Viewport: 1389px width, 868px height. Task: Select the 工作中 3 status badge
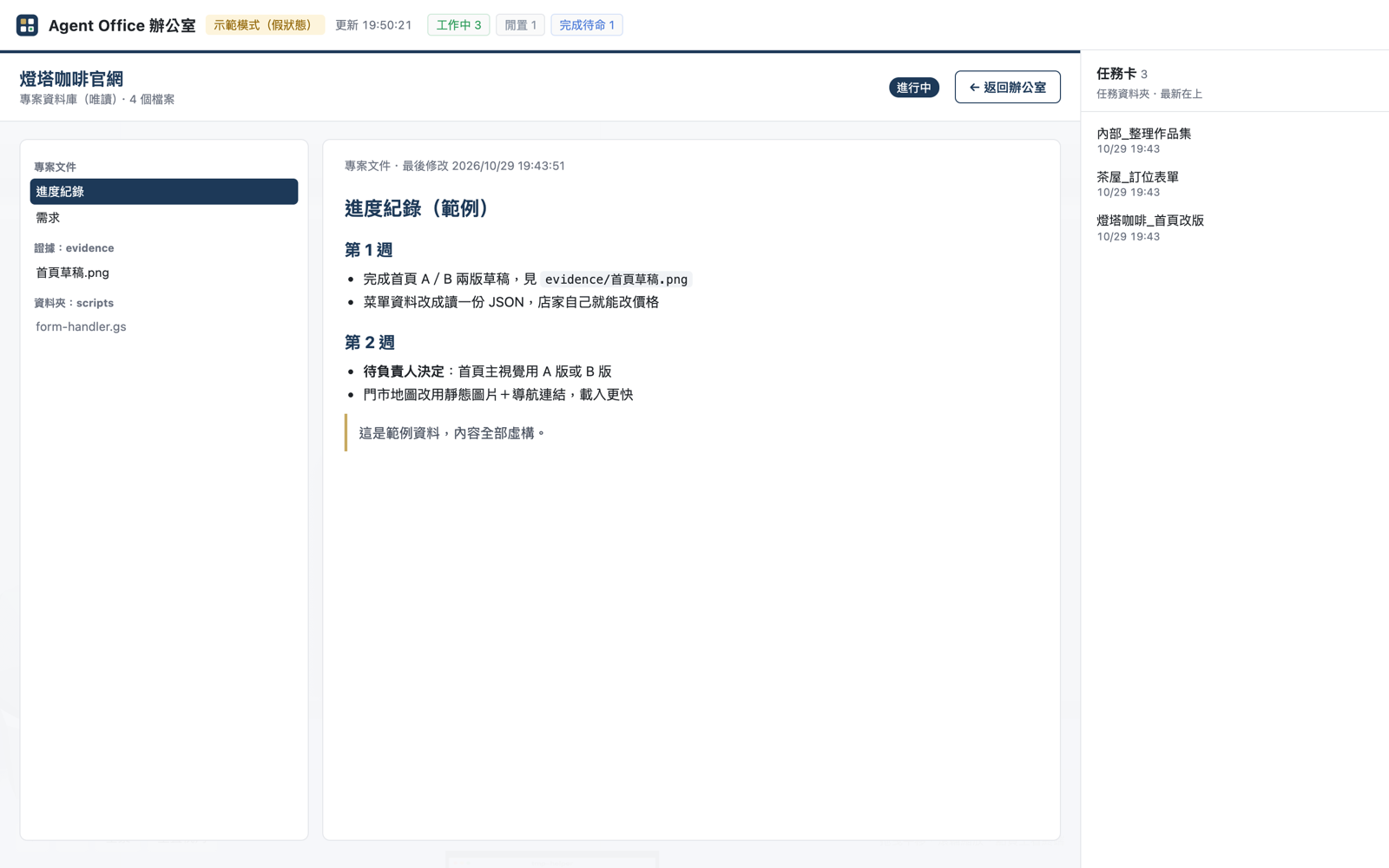pyautogui.click(x=458, y=25)
